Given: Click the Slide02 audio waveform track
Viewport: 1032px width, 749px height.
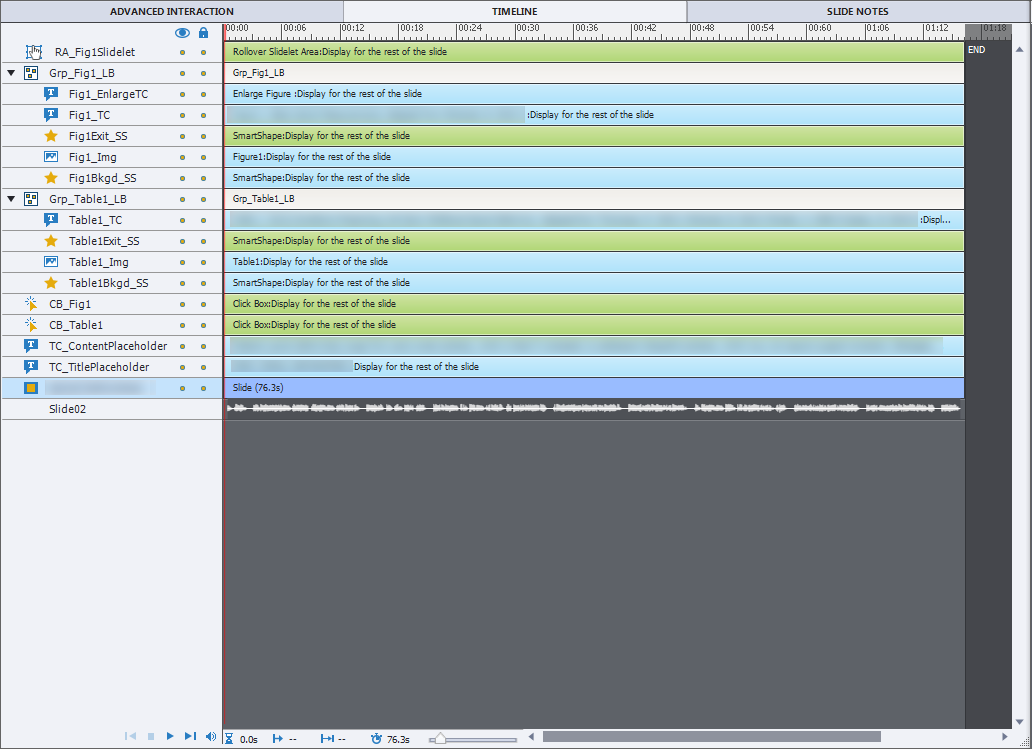Looking at the screenshot, I should (594, 409).
